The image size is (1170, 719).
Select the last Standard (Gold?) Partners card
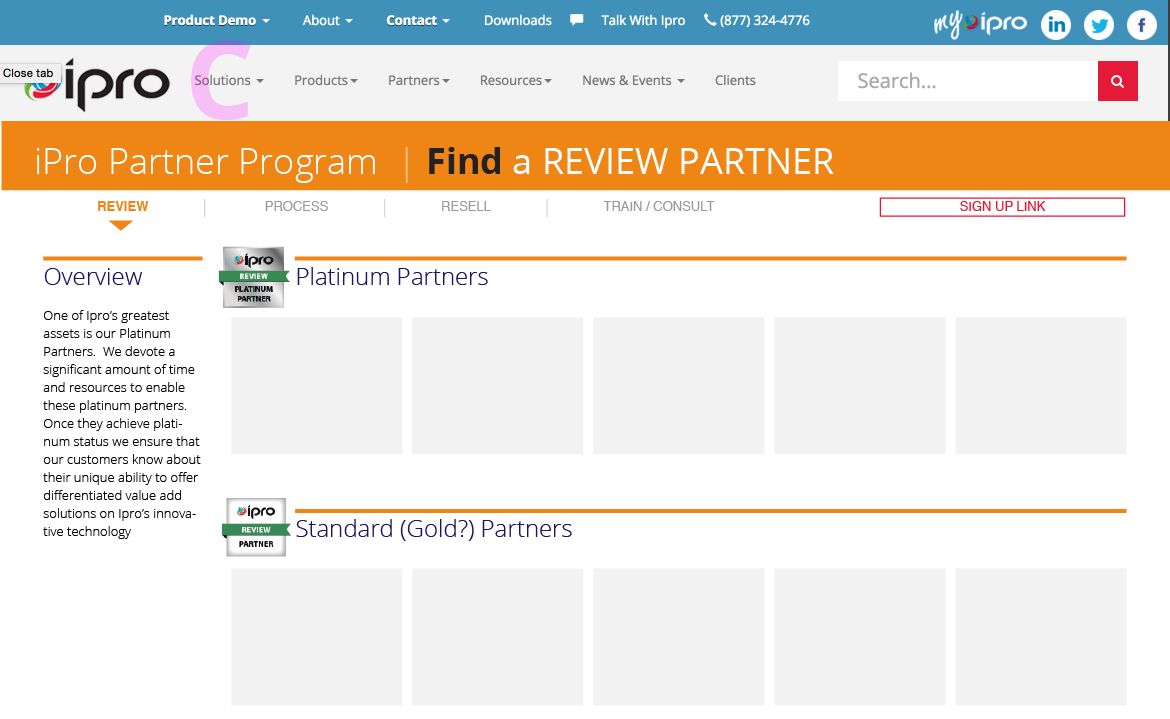click(1041, 637)
